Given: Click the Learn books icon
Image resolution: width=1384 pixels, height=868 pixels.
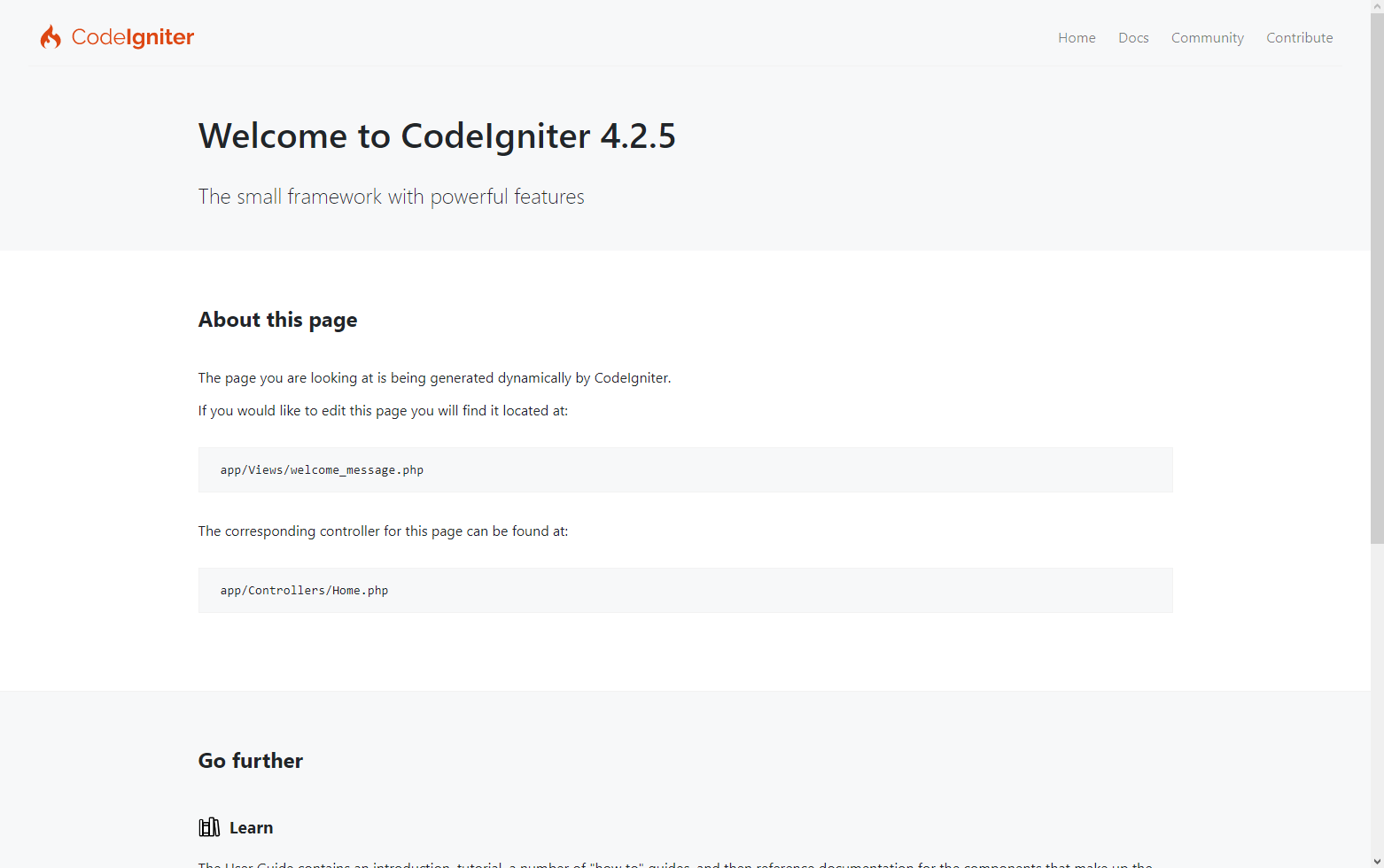Looking at the screenshot, I should coord(209,827).
